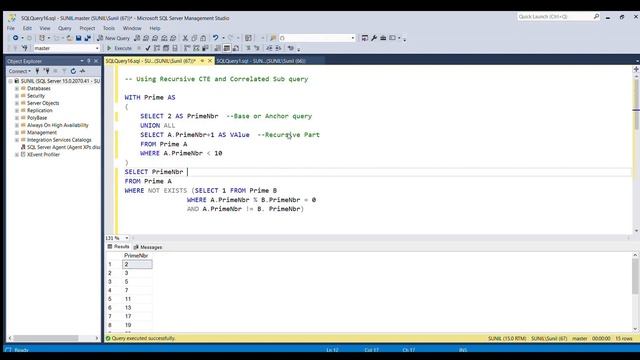Click Increase Indent icon
This screenshot has width=640, height=360.
[x=278, y=48]
